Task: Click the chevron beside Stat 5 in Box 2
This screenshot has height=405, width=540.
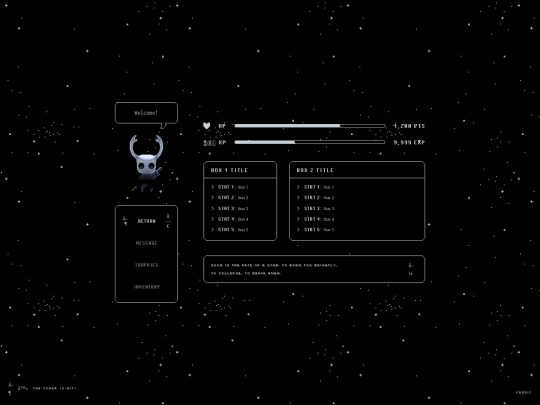Action: coord(298,229)
